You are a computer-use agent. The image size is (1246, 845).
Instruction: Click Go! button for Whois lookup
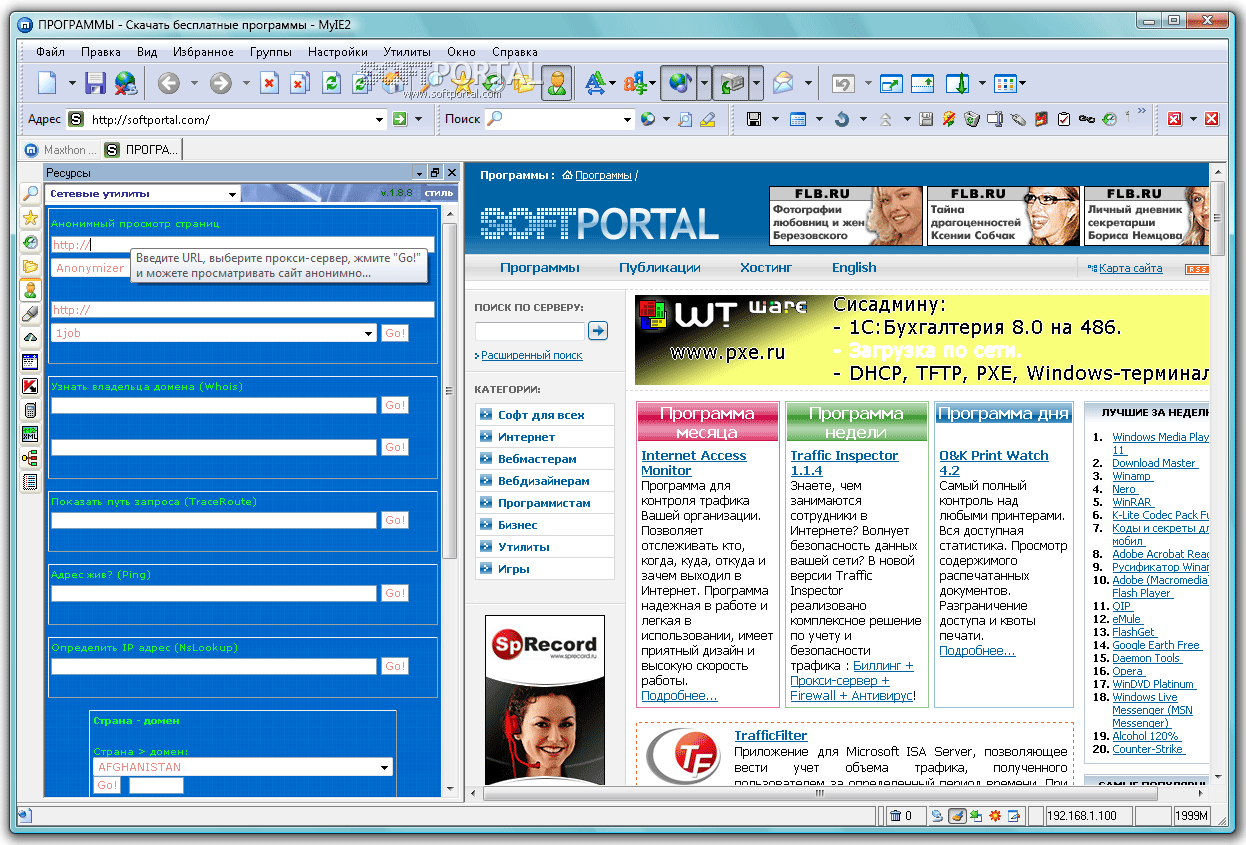(x=395, y=405)
